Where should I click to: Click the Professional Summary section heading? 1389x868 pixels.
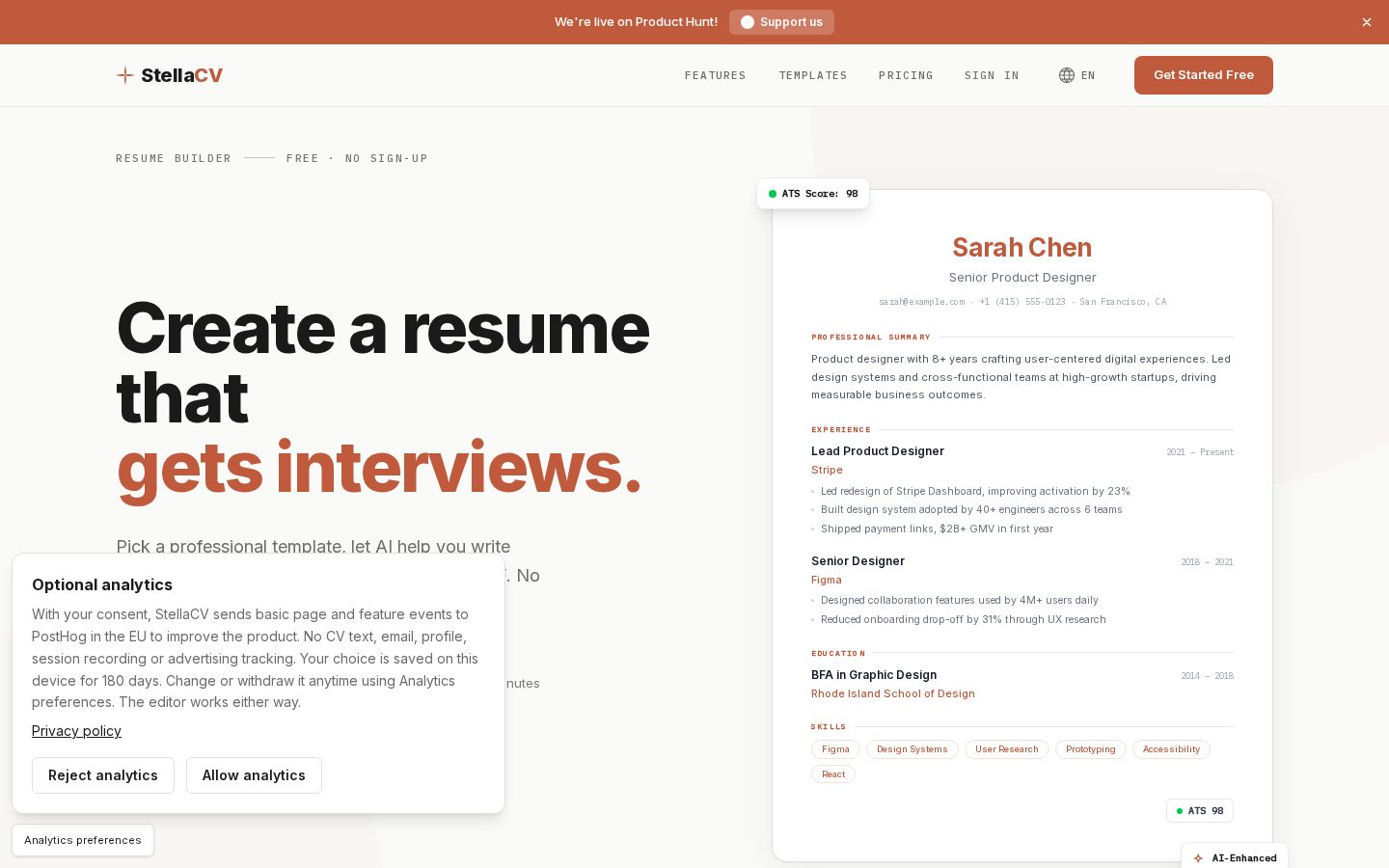click(x=871, y=338)
